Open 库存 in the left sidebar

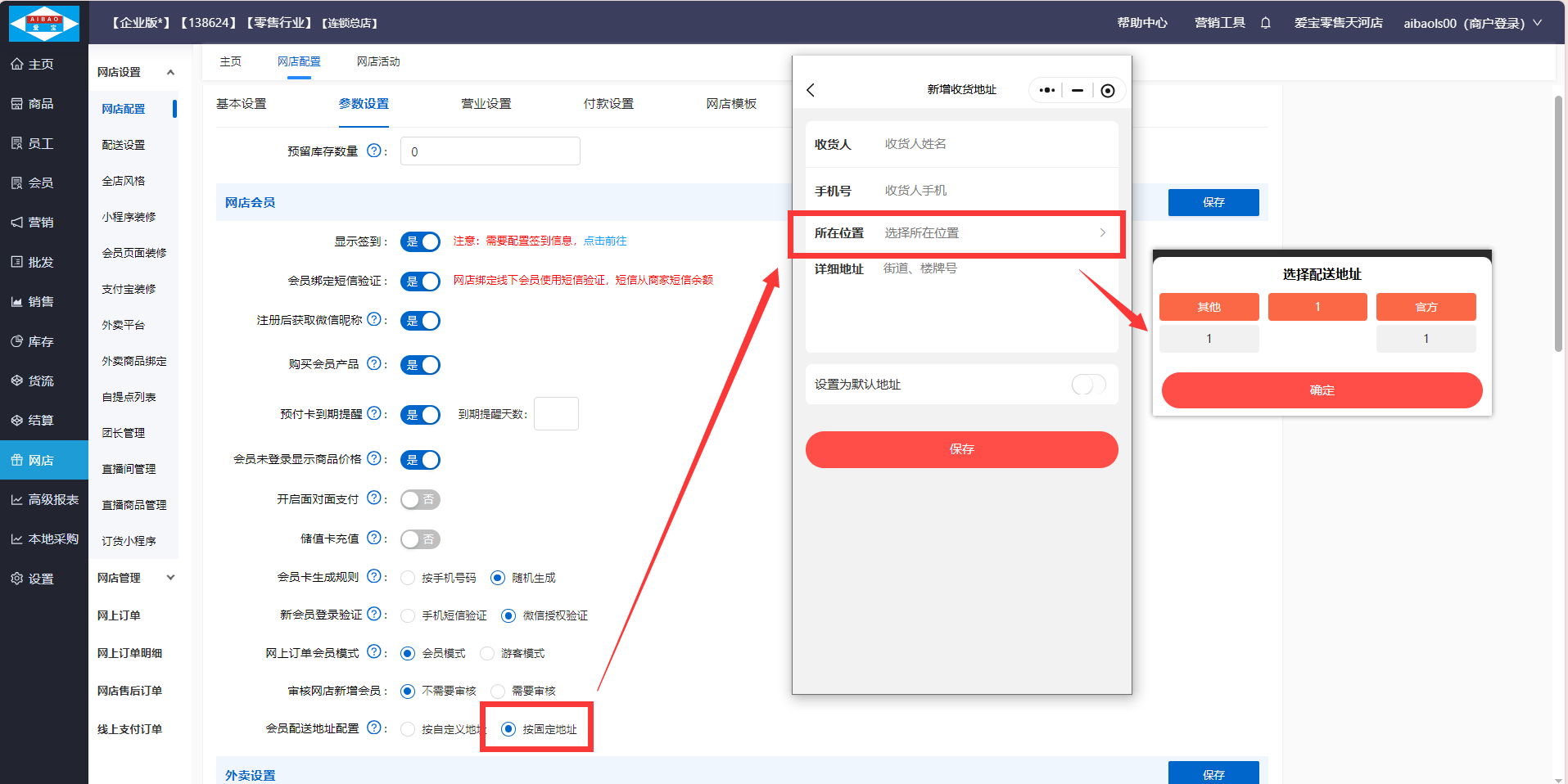coord(43,341)
